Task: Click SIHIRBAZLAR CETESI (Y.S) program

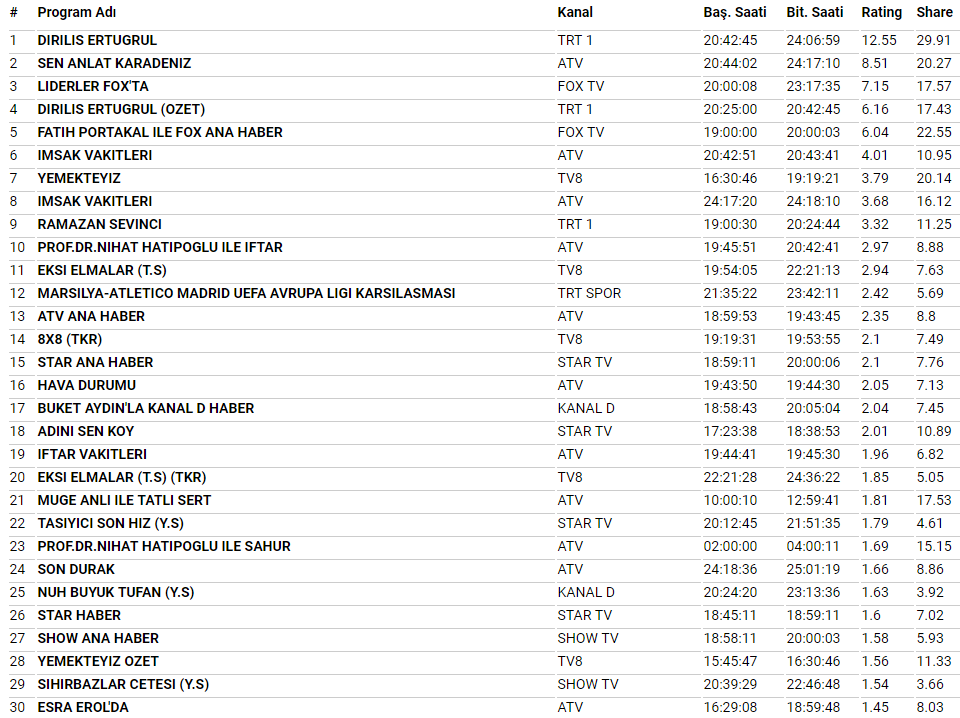Action: 123,684
